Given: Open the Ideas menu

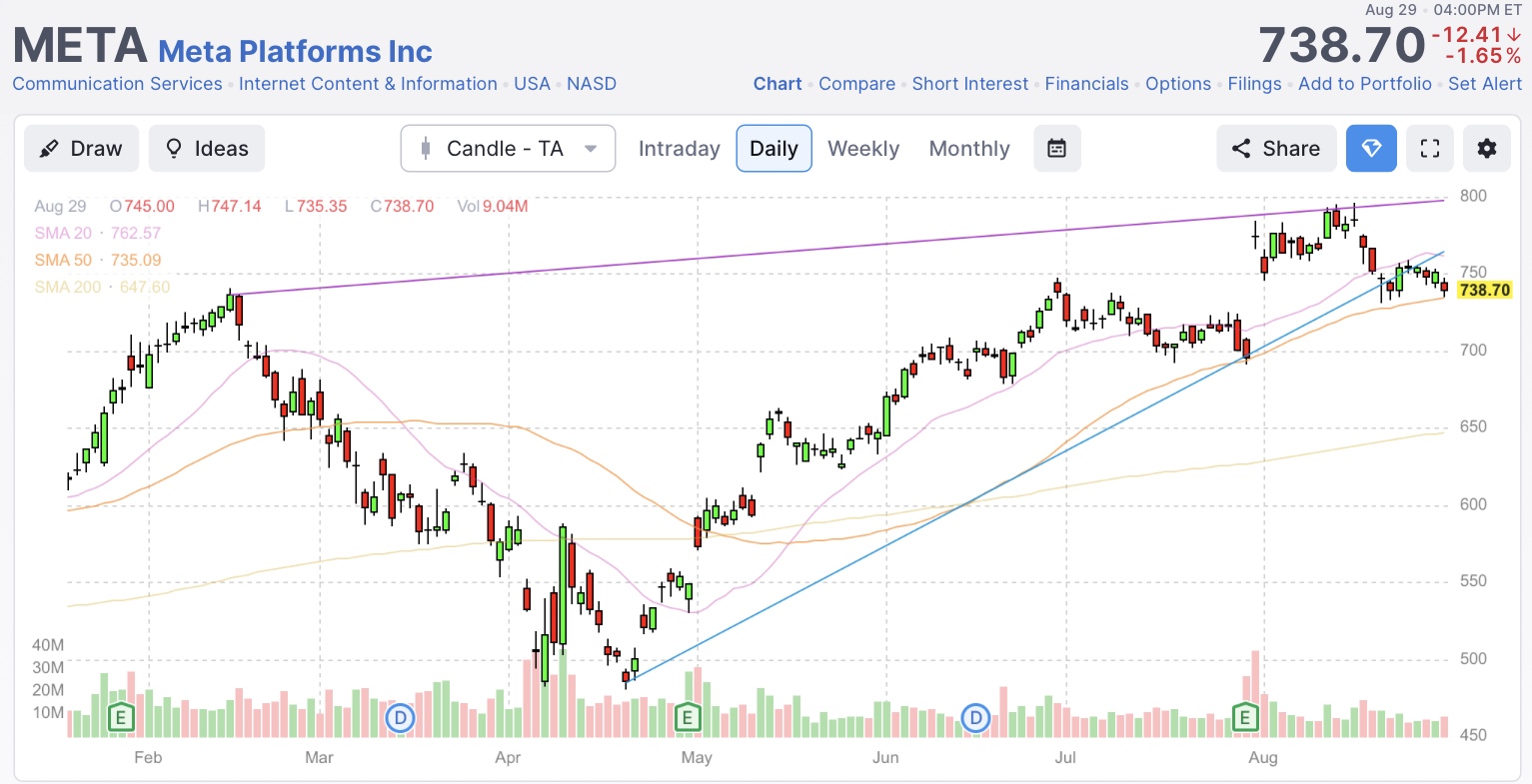Looking at the screenshot, I should 207,149.
